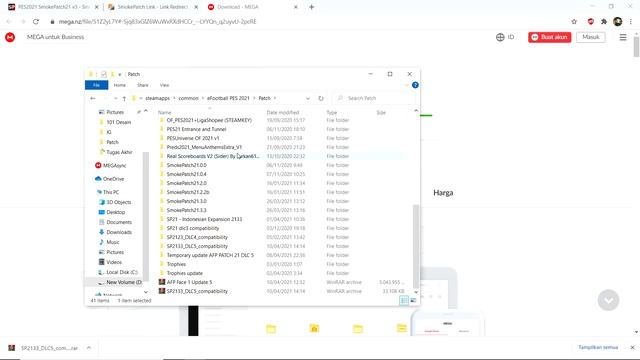Go back in File Explorer
640x360 pixels.
(x=93, y=98)
